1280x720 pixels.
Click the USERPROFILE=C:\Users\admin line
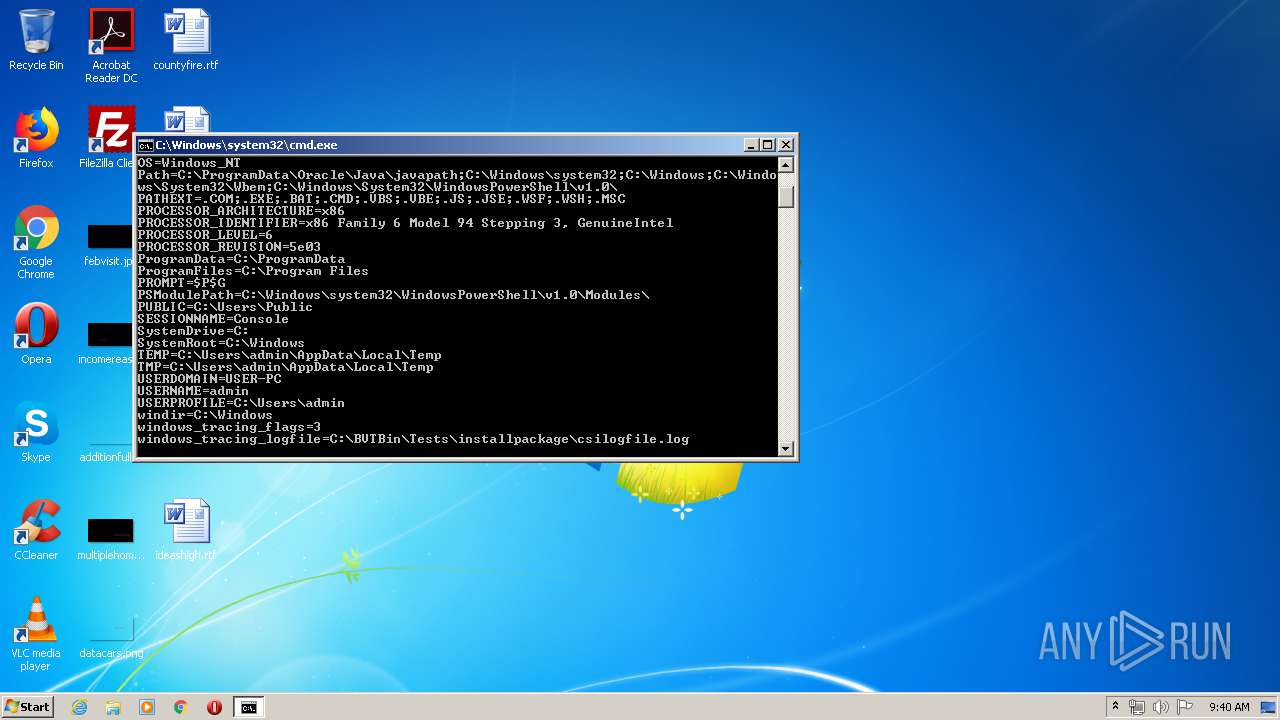pos(241,403)
